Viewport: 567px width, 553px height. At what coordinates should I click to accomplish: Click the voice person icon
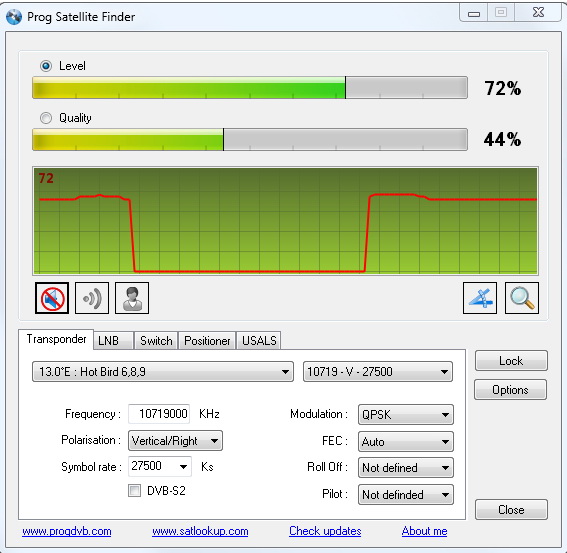132,298
